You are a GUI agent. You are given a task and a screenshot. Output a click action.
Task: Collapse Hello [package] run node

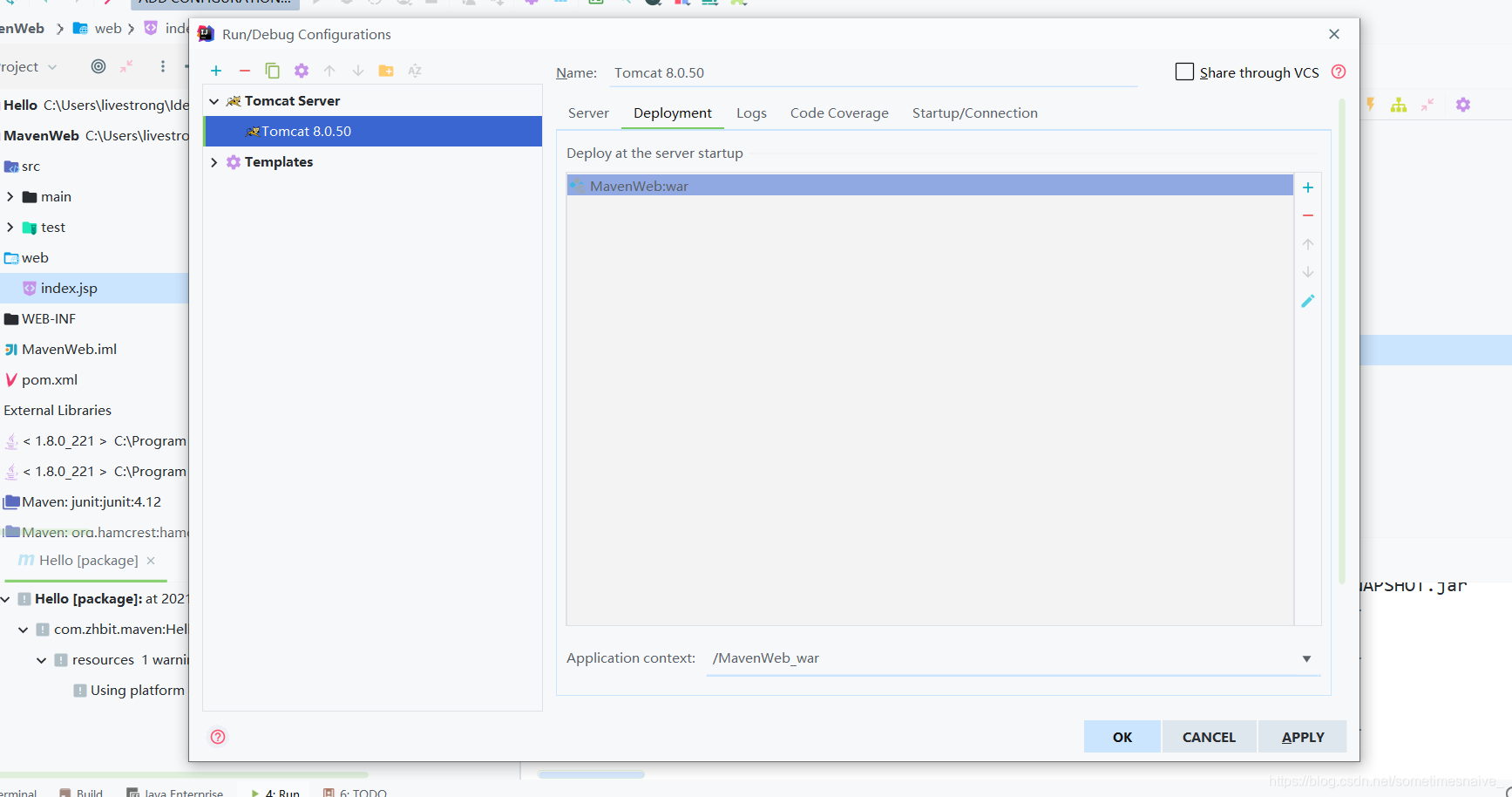click(5, 599)
